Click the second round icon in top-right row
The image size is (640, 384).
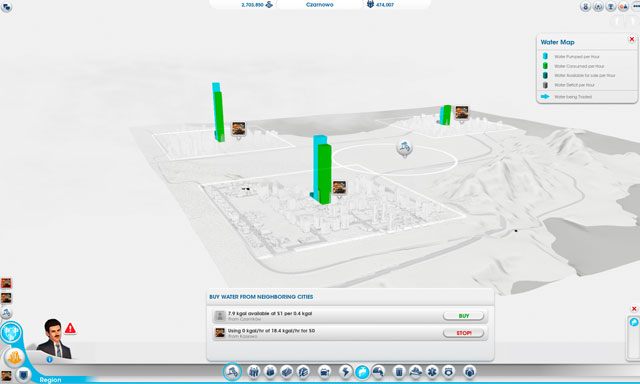click(x=598, y=7)
